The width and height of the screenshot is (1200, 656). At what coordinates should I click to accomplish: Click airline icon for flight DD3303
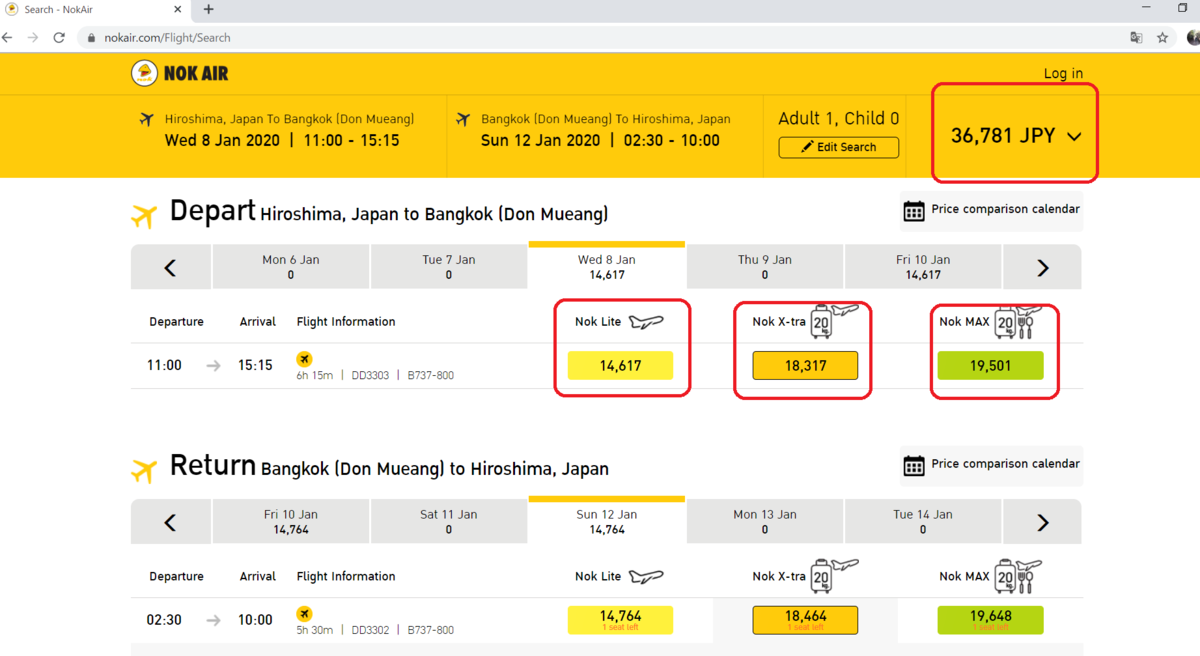[x=304, y=359]
